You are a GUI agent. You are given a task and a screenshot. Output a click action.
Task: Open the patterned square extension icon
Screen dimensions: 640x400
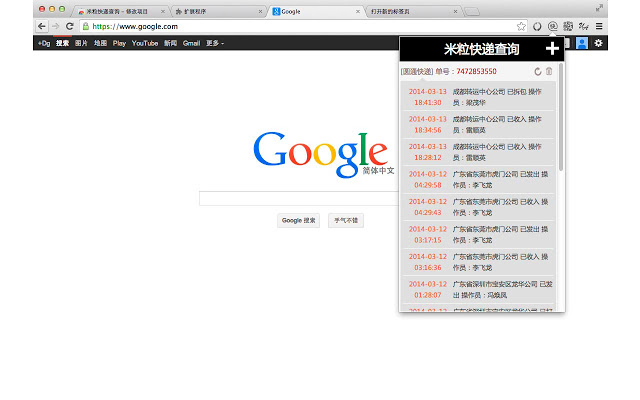pyautogui.click(x=568, y=27)
